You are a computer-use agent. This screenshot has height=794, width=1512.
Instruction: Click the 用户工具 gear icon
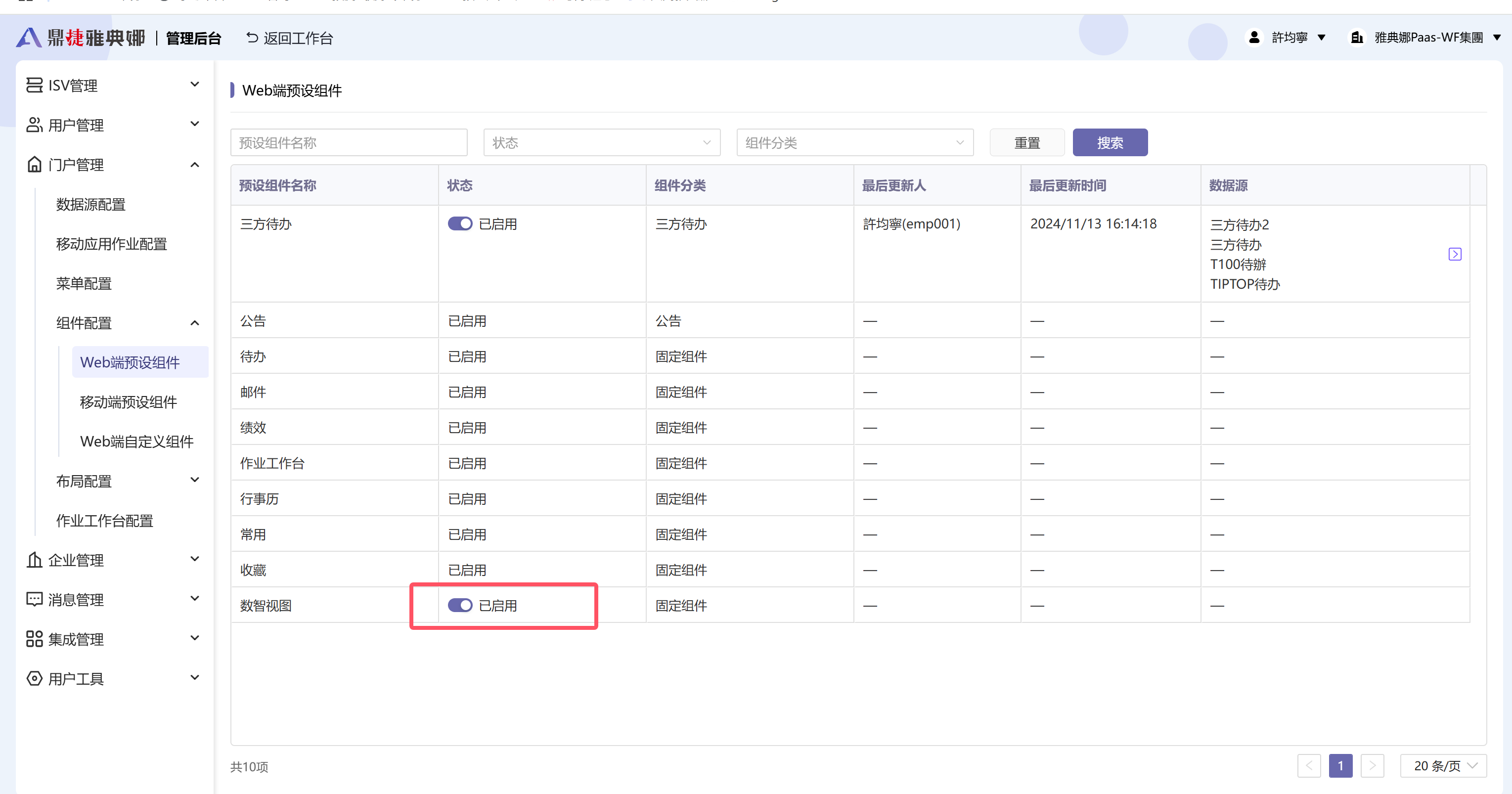34,678
